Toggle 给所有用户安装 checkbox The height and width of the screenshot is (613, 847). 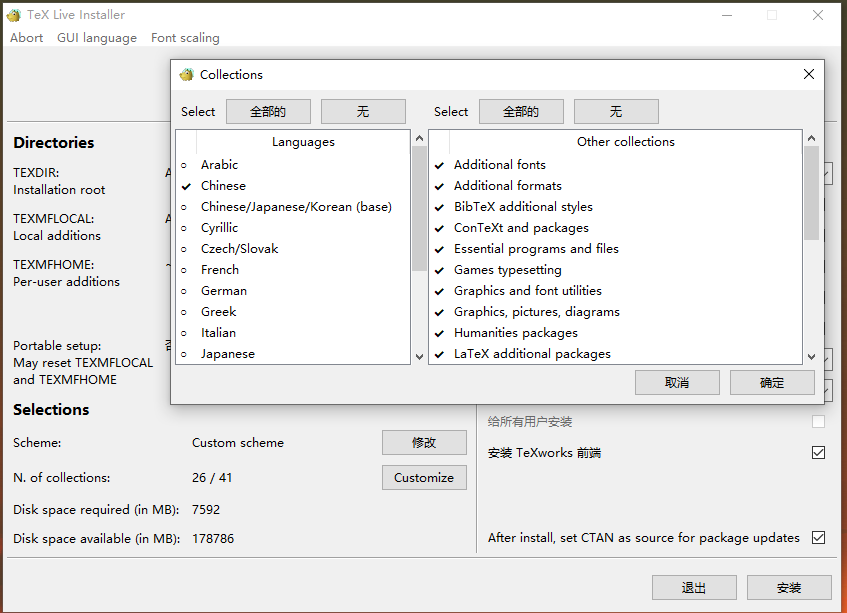(x=818, y=421)
